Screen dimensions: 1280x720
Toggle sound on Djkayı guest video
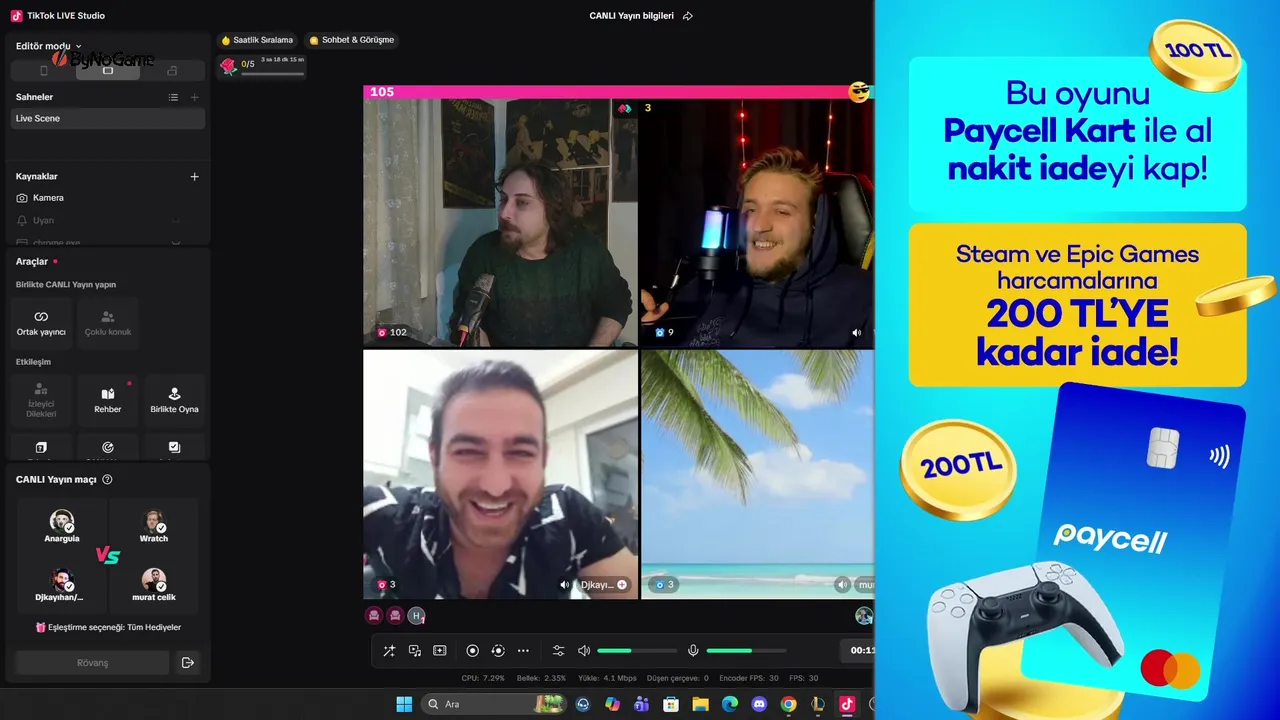coord(565,584)
